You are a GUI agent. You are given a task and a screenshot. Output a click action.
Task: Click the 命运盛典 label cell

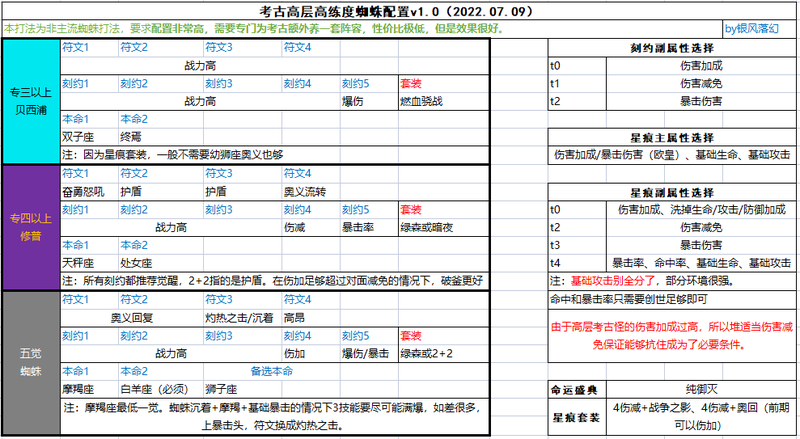click(578, 388)
